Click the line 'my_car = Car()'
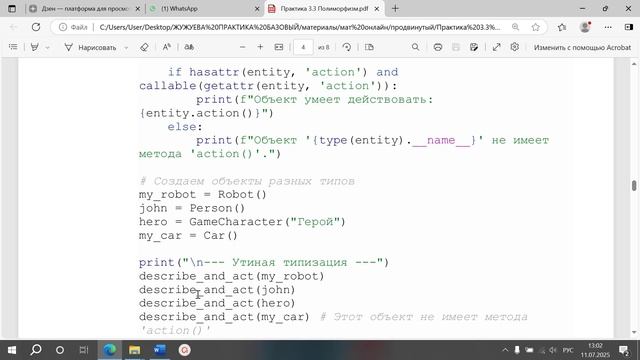Viewport: 640px width, 360px height. (x=188, y=236)
